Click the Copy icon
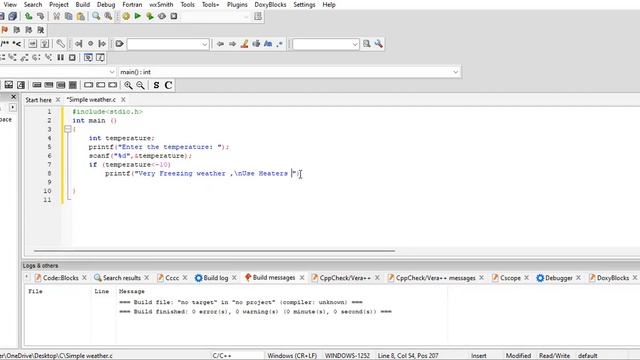The height and width of the screenshot is (360, 640). point(69,16)
